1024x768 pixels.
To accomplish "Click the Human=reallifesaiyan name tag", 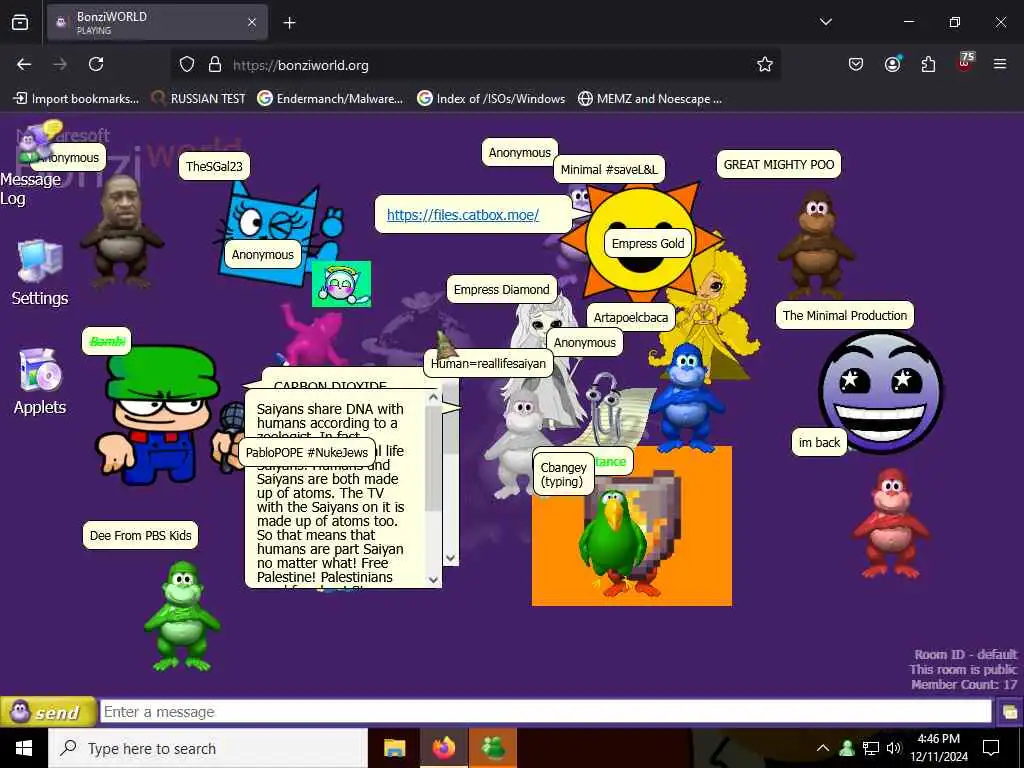I will [x=488, y=364].
